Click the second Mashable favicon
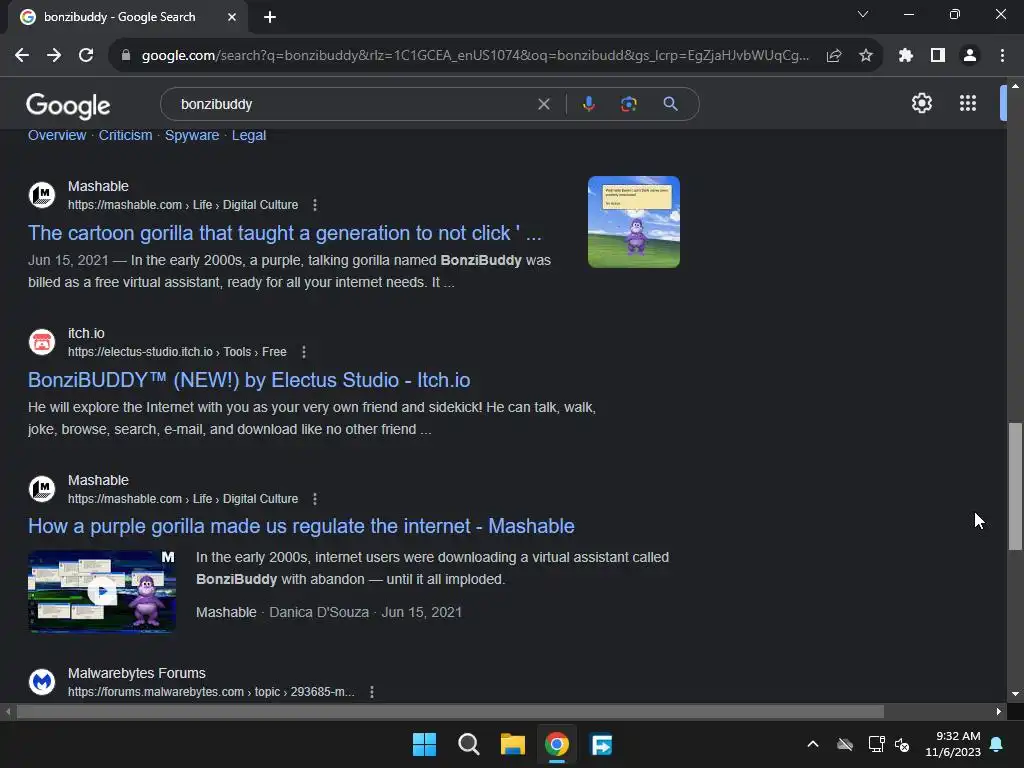The image size is (1024, 768). pos(42,488)
